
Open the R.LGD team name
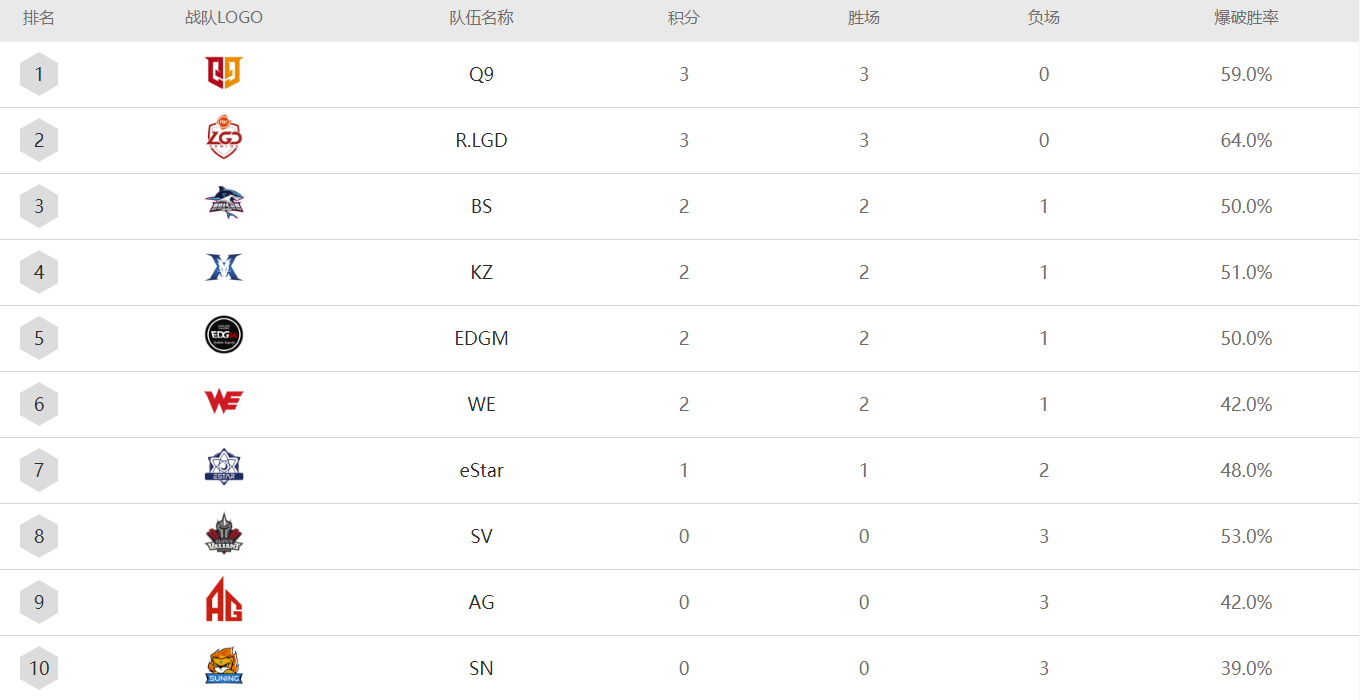pyautogui.click(x=482, y=140)
